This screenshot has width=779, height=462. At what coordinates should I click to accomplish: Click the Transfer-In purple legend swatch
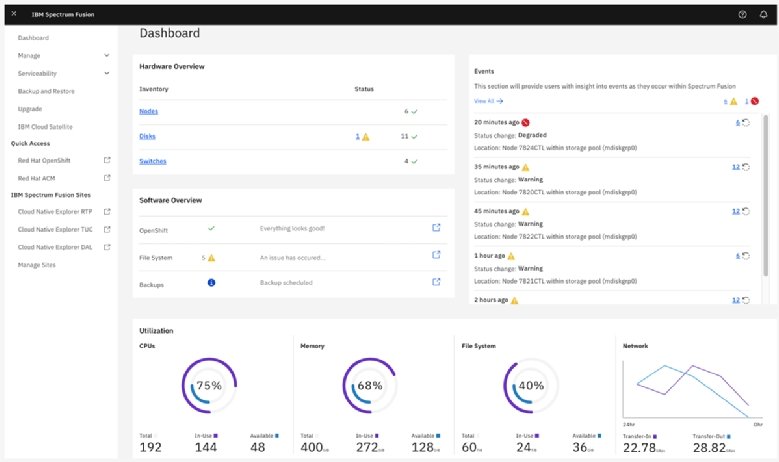click(655, 436)
